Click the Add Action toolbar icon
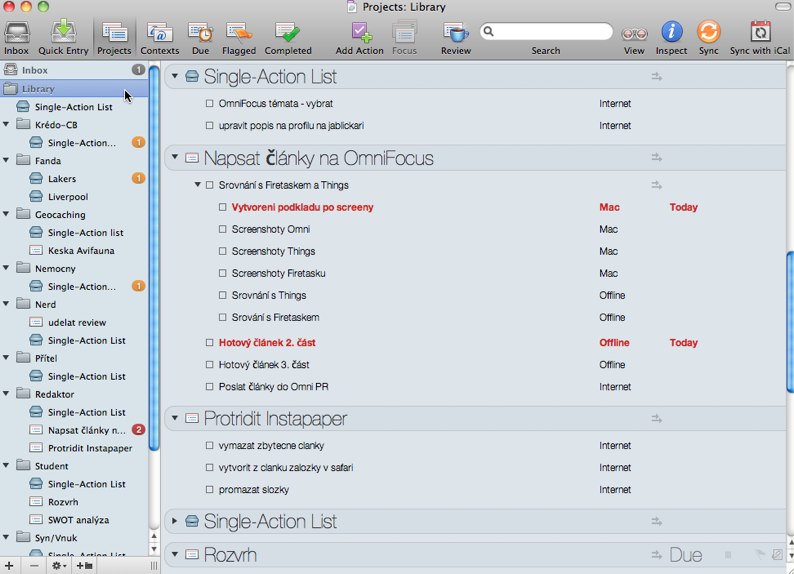Image resolution: width=794 pixels, height=574 pixels. coord(360,38)
